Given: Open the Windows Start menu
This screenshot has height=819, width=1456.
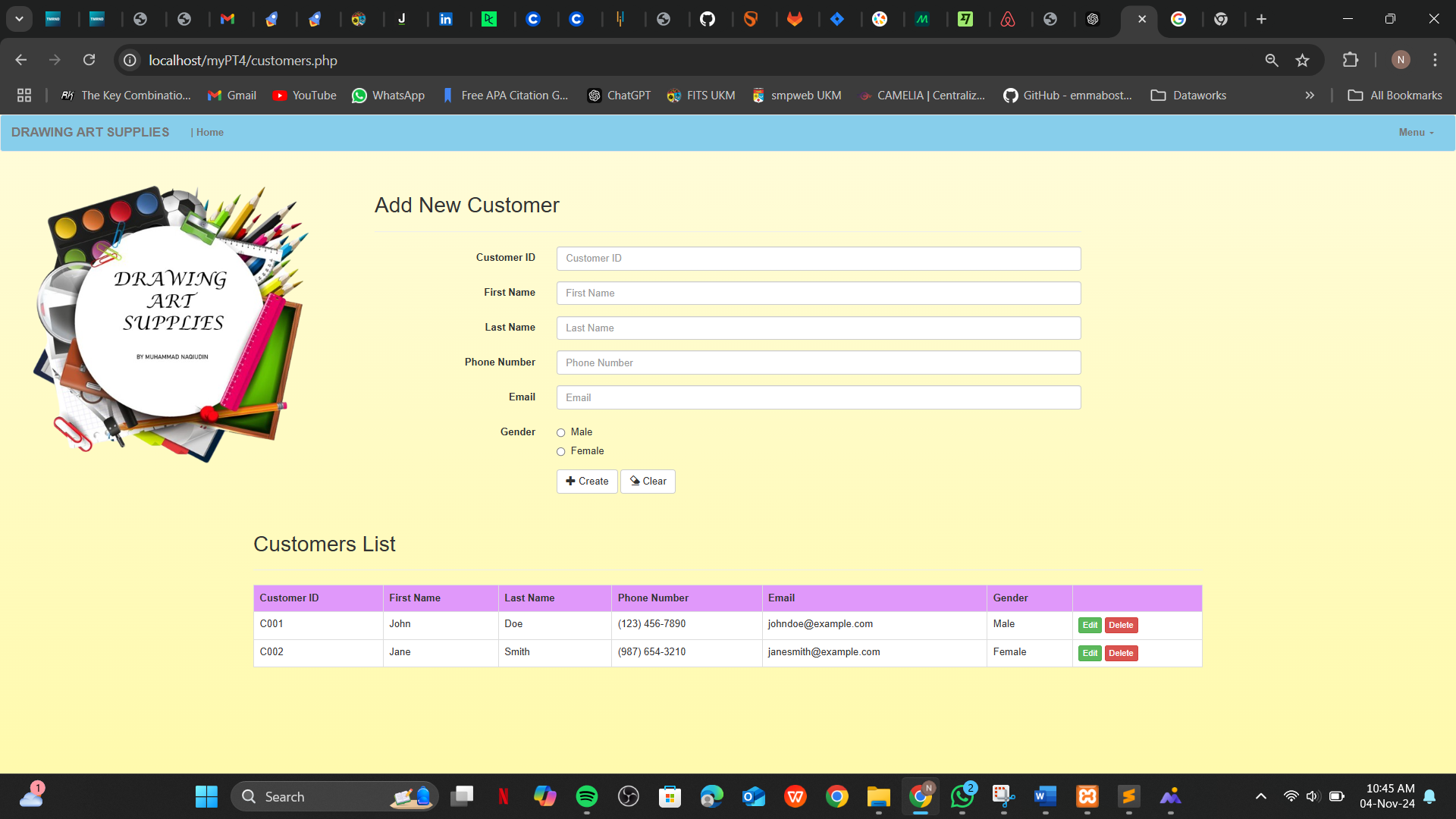Looking at the screenshot, I should coord(206,796).
